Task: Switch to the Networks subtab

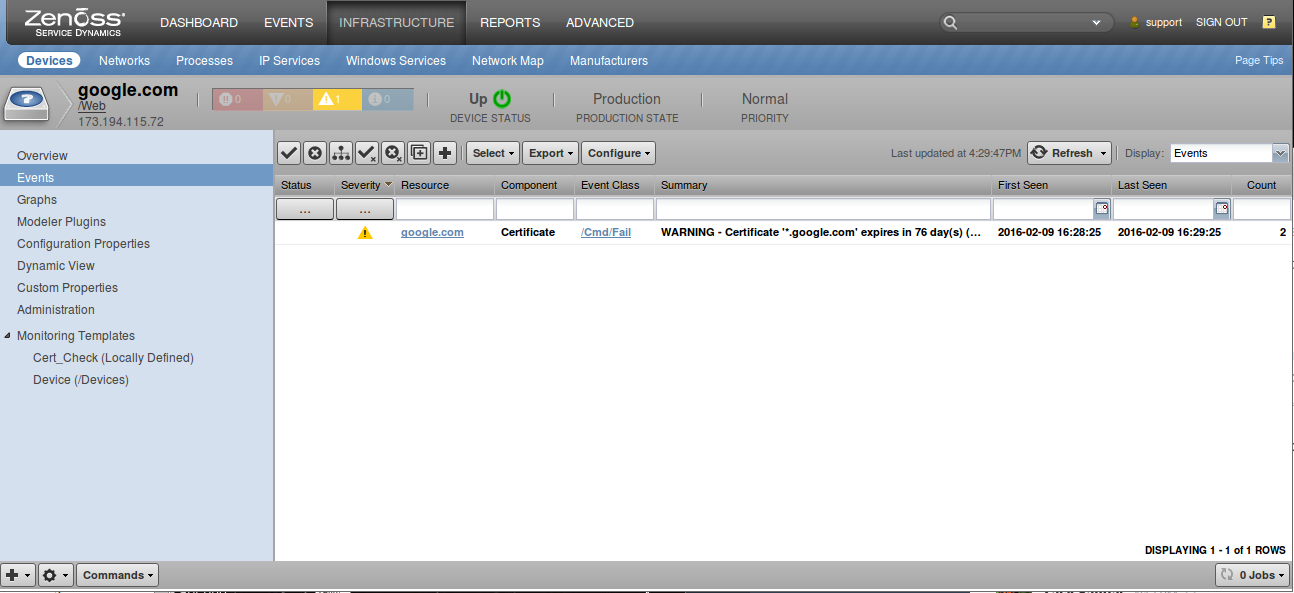Action: 124,61
